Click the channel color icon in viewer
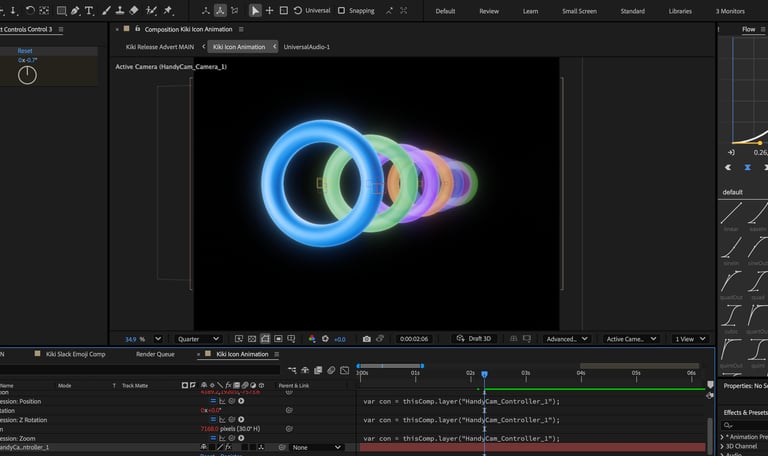The width and height of the screenshot is (768, 456). [312, 339]
